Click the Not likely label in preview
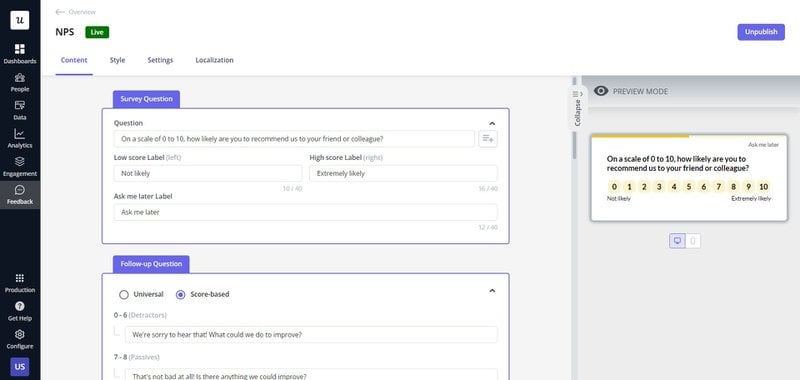This screenshot has width=800, height=380. [x=619, y=198]
